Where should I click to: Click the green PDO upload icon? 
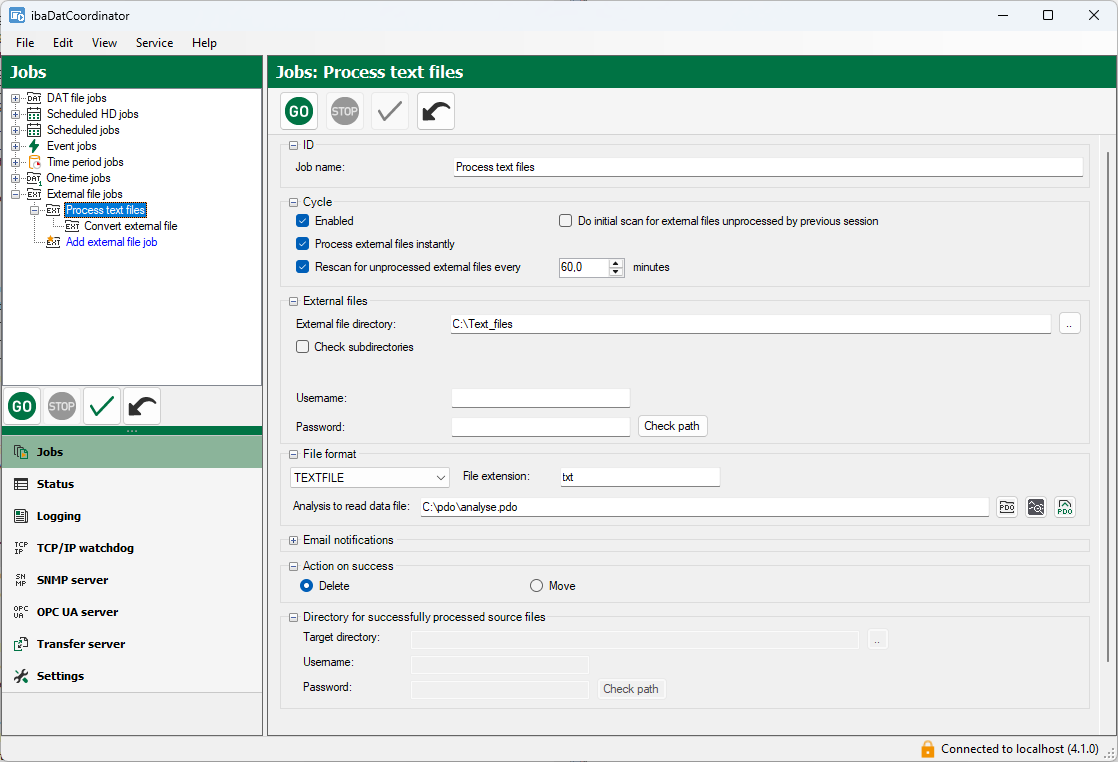(1065, 507)
